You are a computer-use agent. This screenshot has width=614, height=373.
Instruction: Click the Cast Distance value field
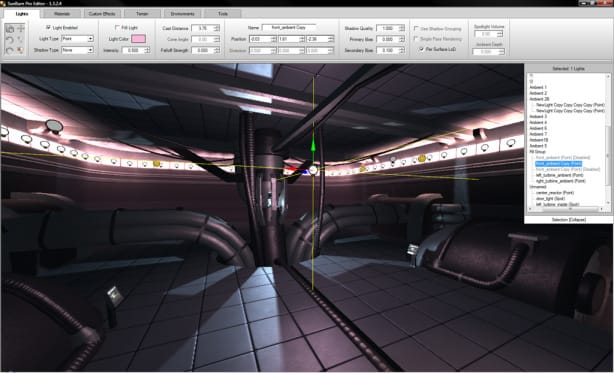click(203, 28)
